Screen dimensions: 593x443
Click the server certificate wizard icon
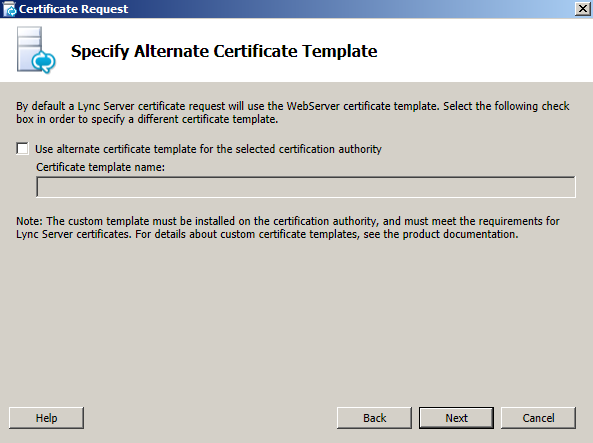pos(36,50)
